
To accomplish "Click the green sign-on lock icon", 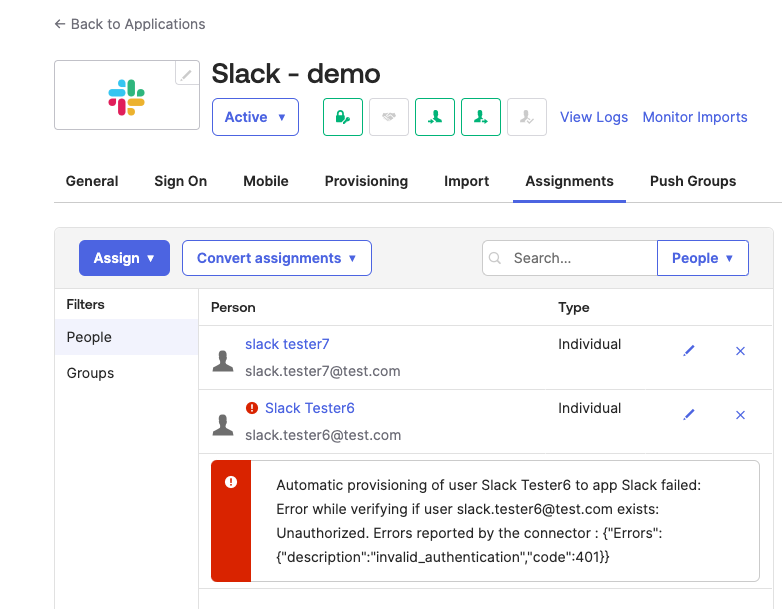I will 343,117.
